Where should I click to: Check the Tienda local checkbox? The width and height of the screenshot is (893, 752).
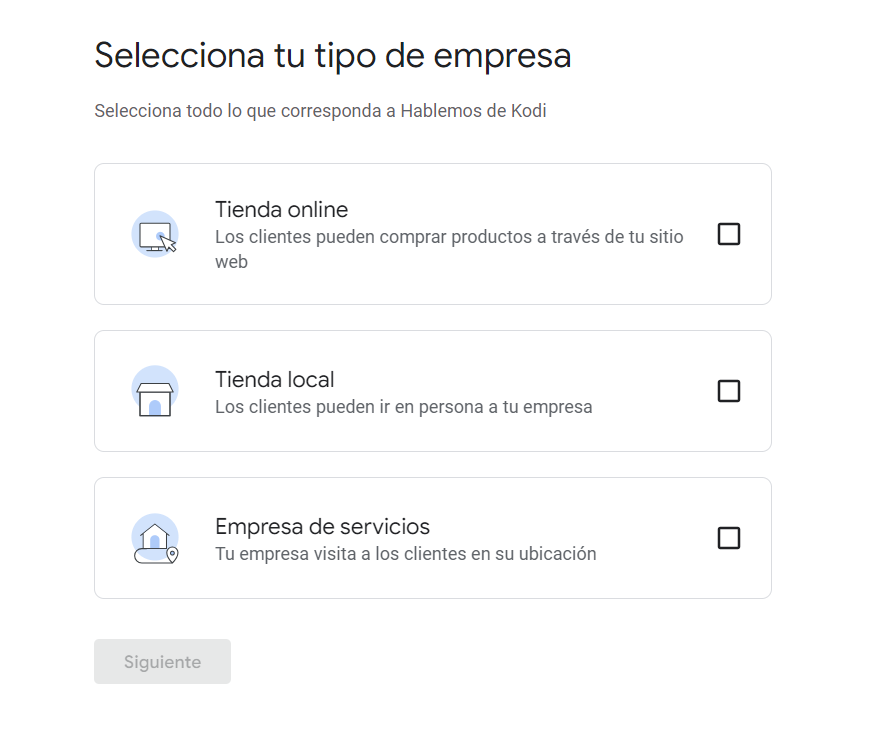[729, 391]
